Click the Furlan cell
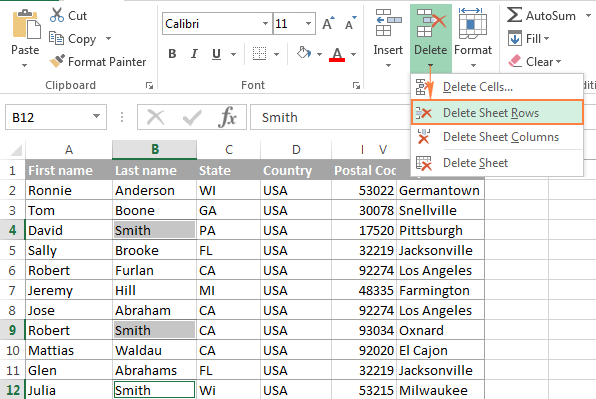The image size is (596, 399). pyautogui.click(x=154, y=270)
